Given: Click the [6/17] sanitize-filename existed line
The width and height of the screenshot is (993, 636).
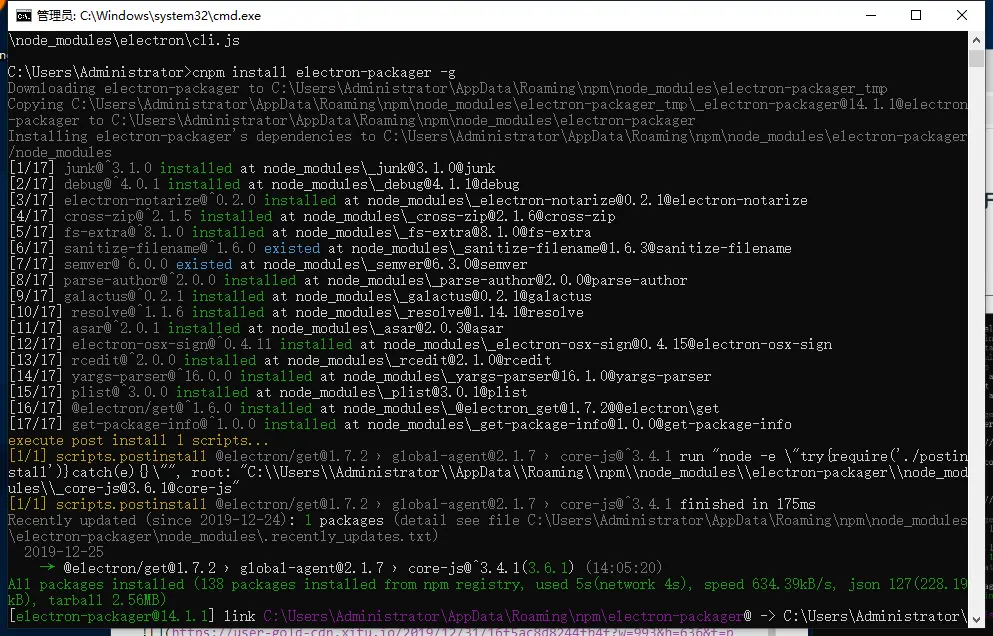Looking at the screenshot, I should click(400, 248).
